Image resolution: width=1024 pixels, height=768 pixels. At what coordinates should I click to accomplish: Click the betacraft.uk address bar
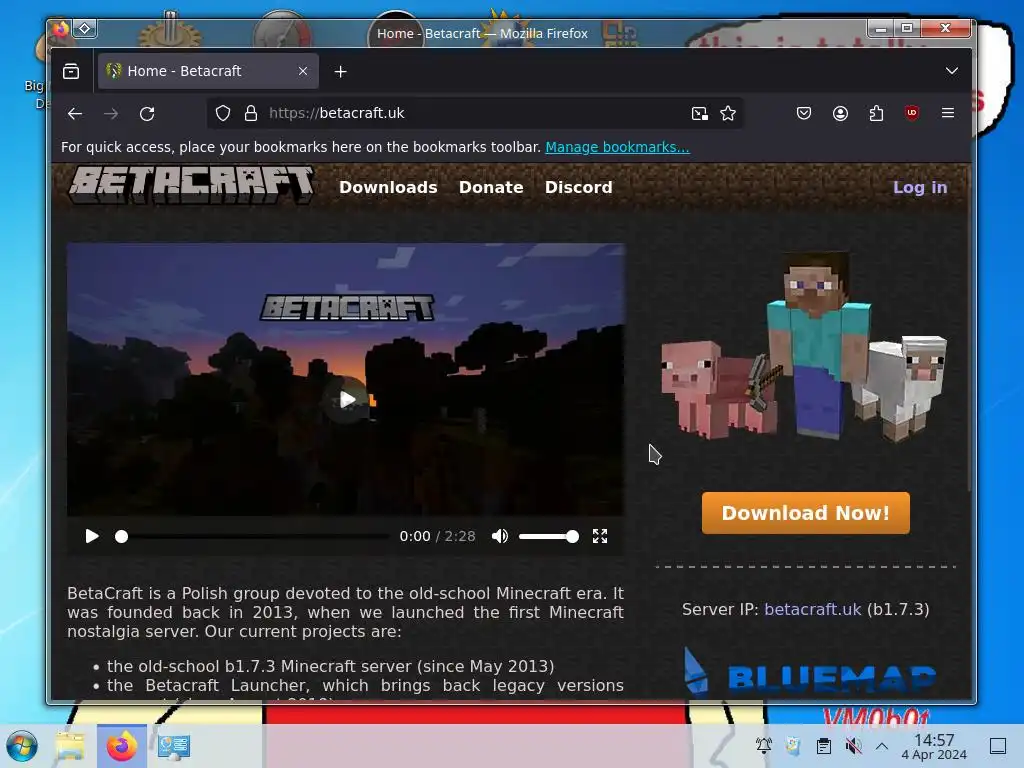475,114
